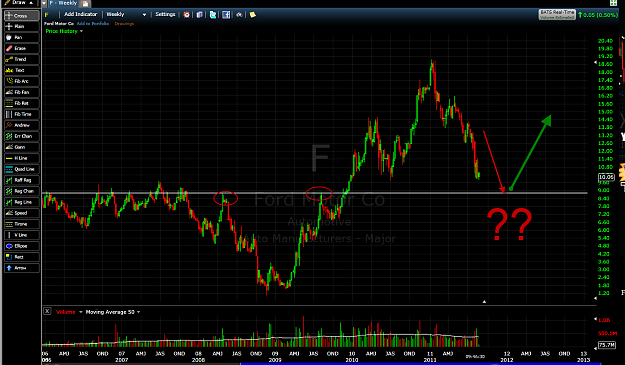Click the small triangle marker below price chart
Viewport: 625px width, 365px height.
coord(484,302)
